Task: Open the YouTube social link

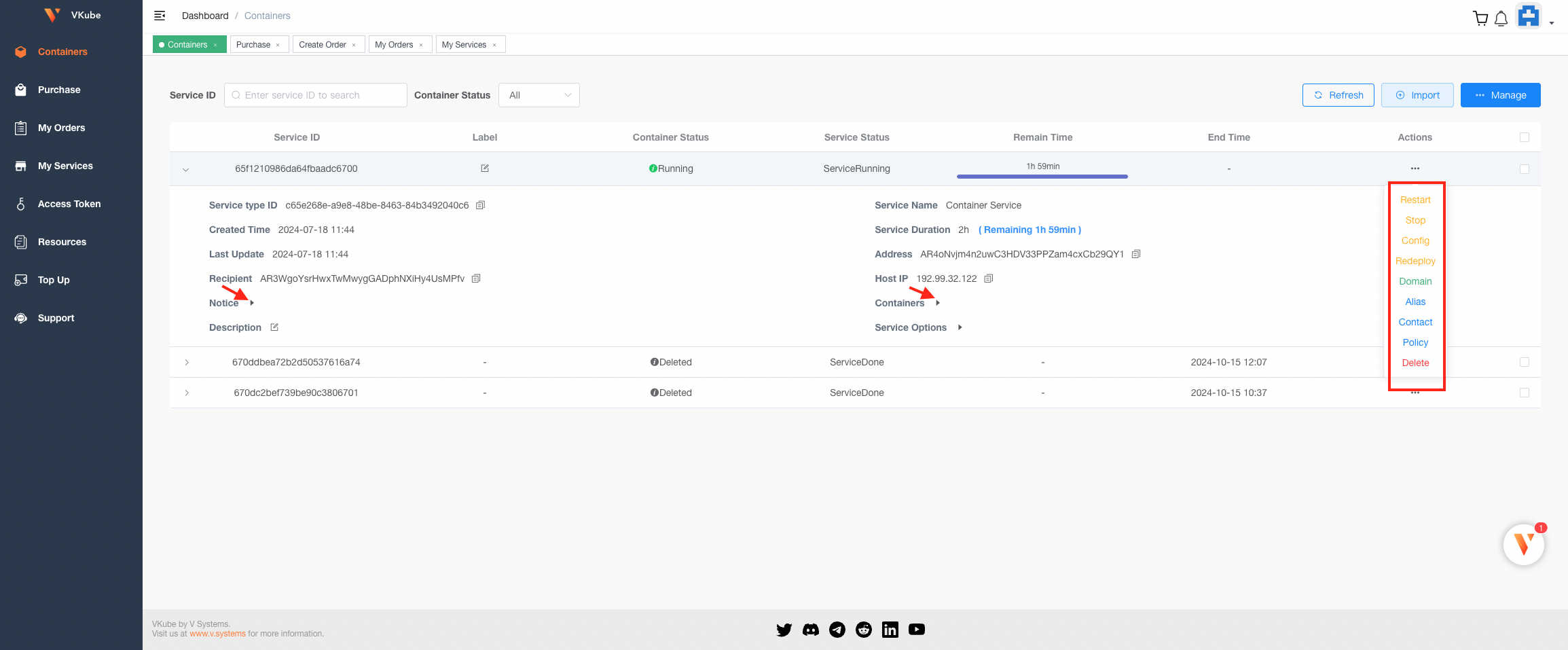Action: tap(917, 630)
